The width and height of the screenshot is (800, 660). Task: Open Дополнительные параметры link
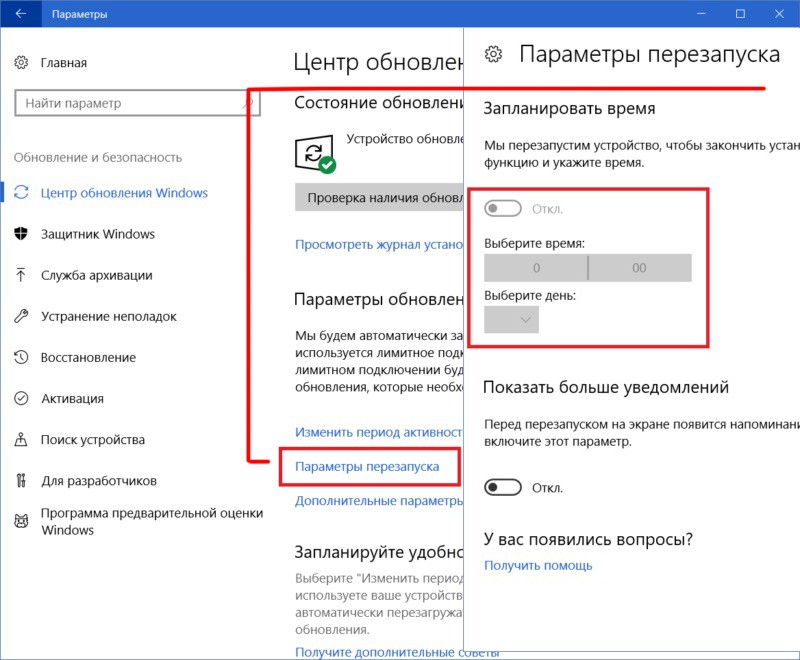coord(379,500)
